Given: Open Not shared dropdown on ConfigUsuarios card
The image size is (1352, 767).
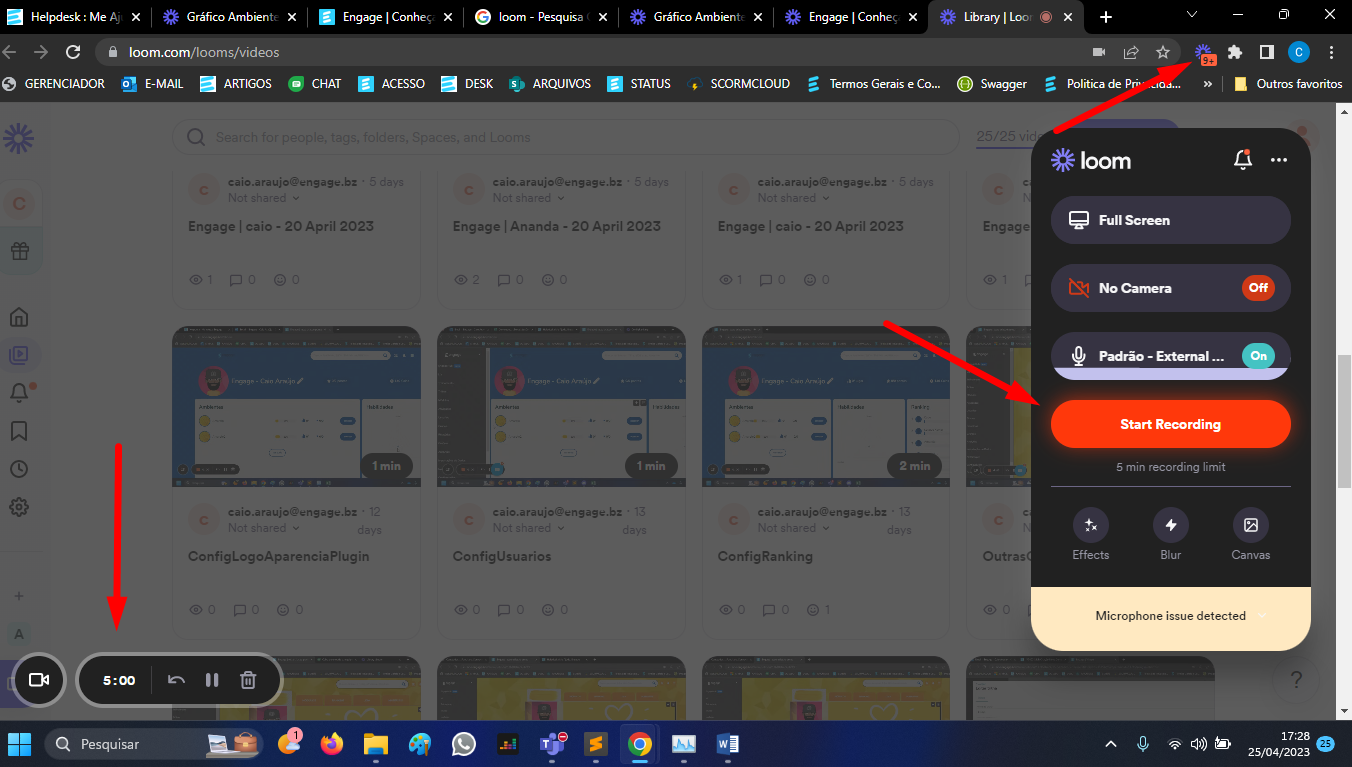Looking at the screenshot, I should 529,528.
